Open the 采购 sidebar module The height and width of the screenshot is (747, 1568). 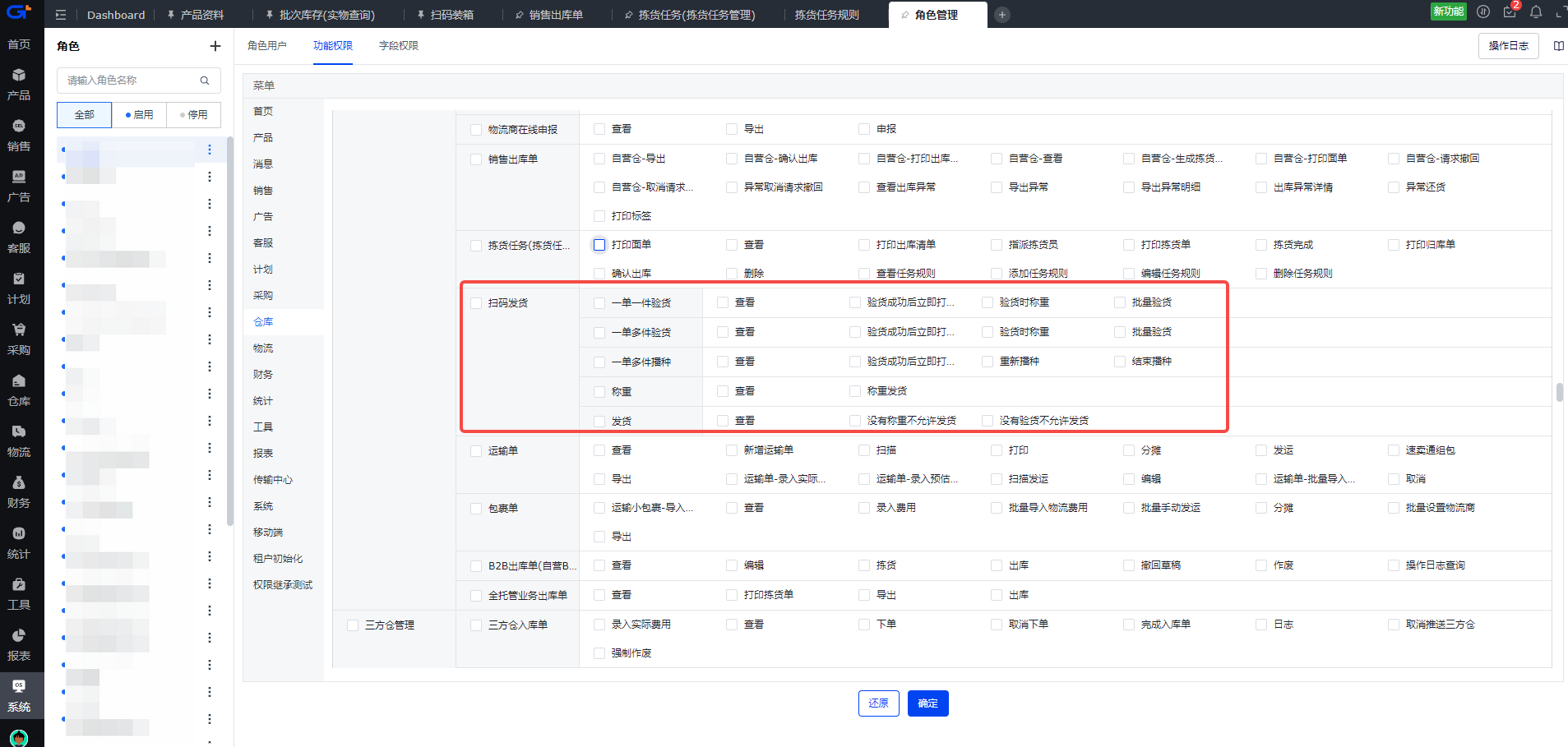point(19,339)
